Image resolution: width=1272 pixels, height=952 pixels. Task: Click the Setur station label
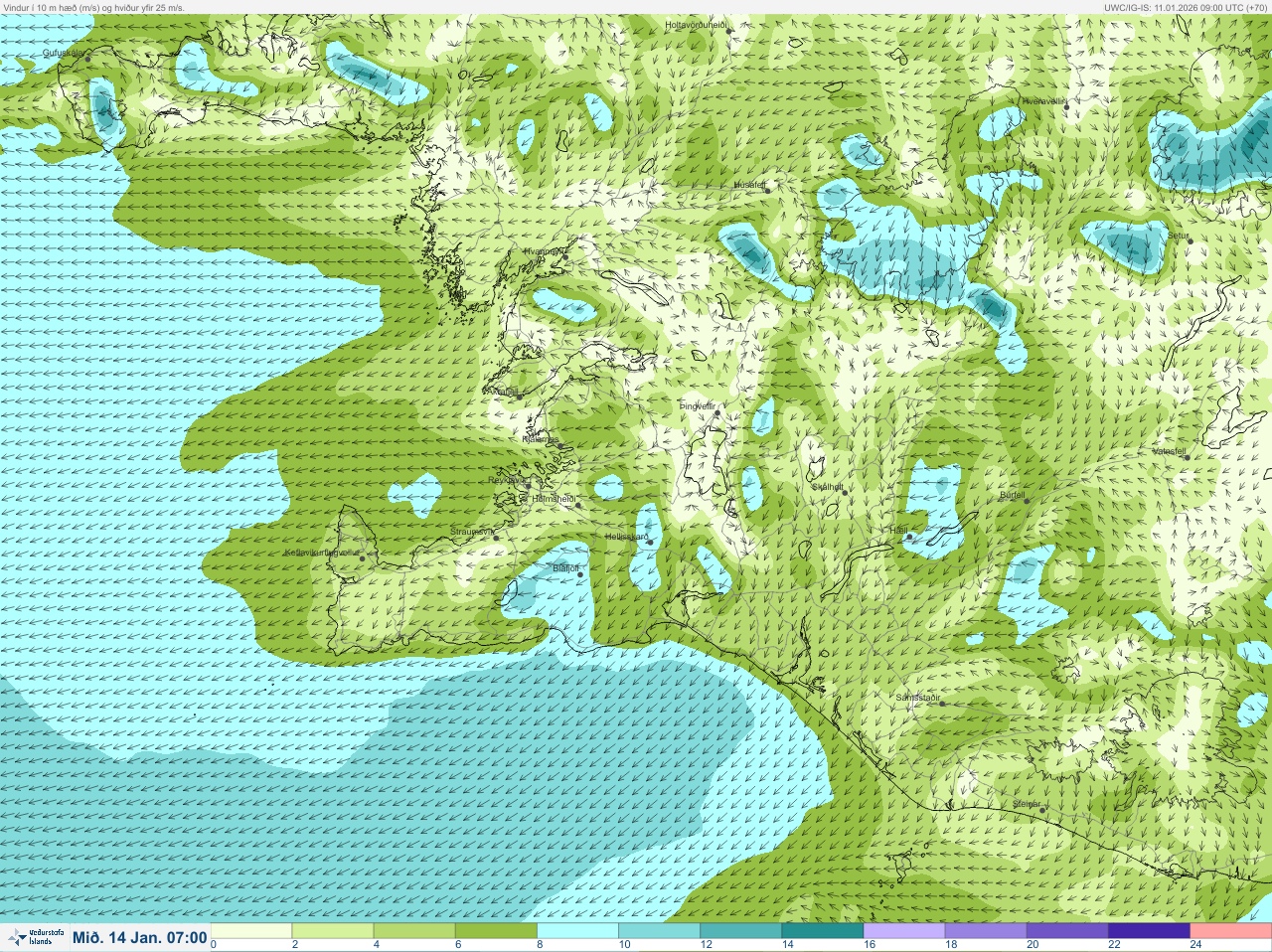tap(1178, 236)
